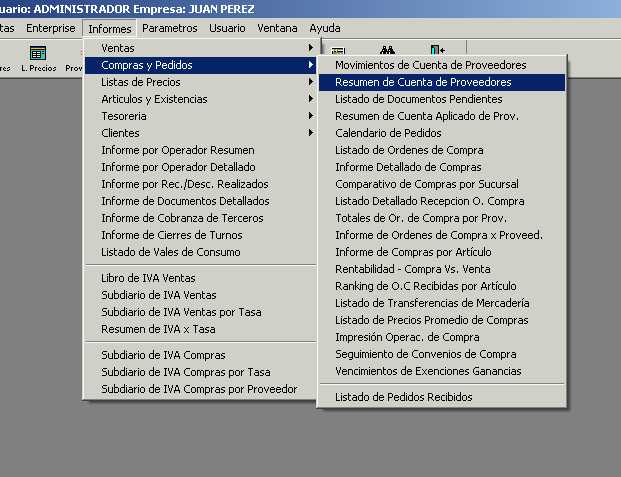Select Informe de Cobranza de Terceros
The image size is (621, 477).
click(x=200, y=218)
